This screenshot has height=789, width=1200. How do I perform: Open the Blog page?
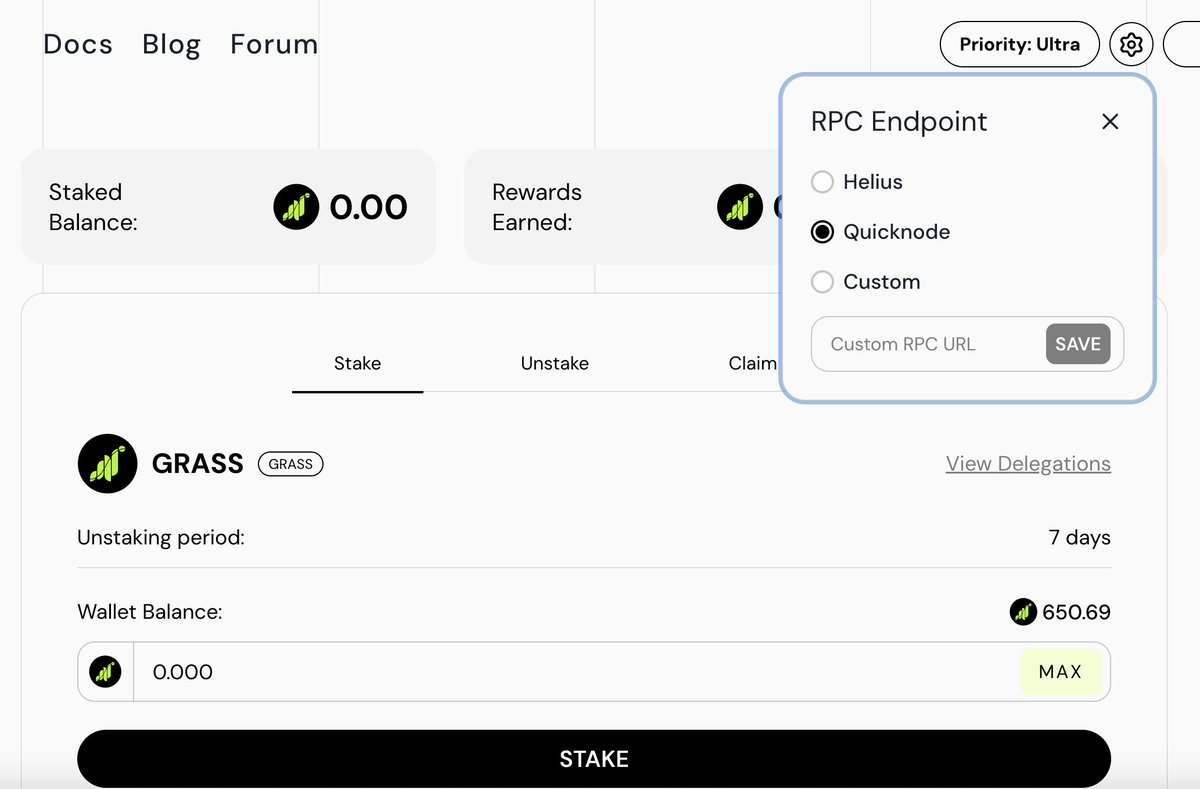point(171,44)
